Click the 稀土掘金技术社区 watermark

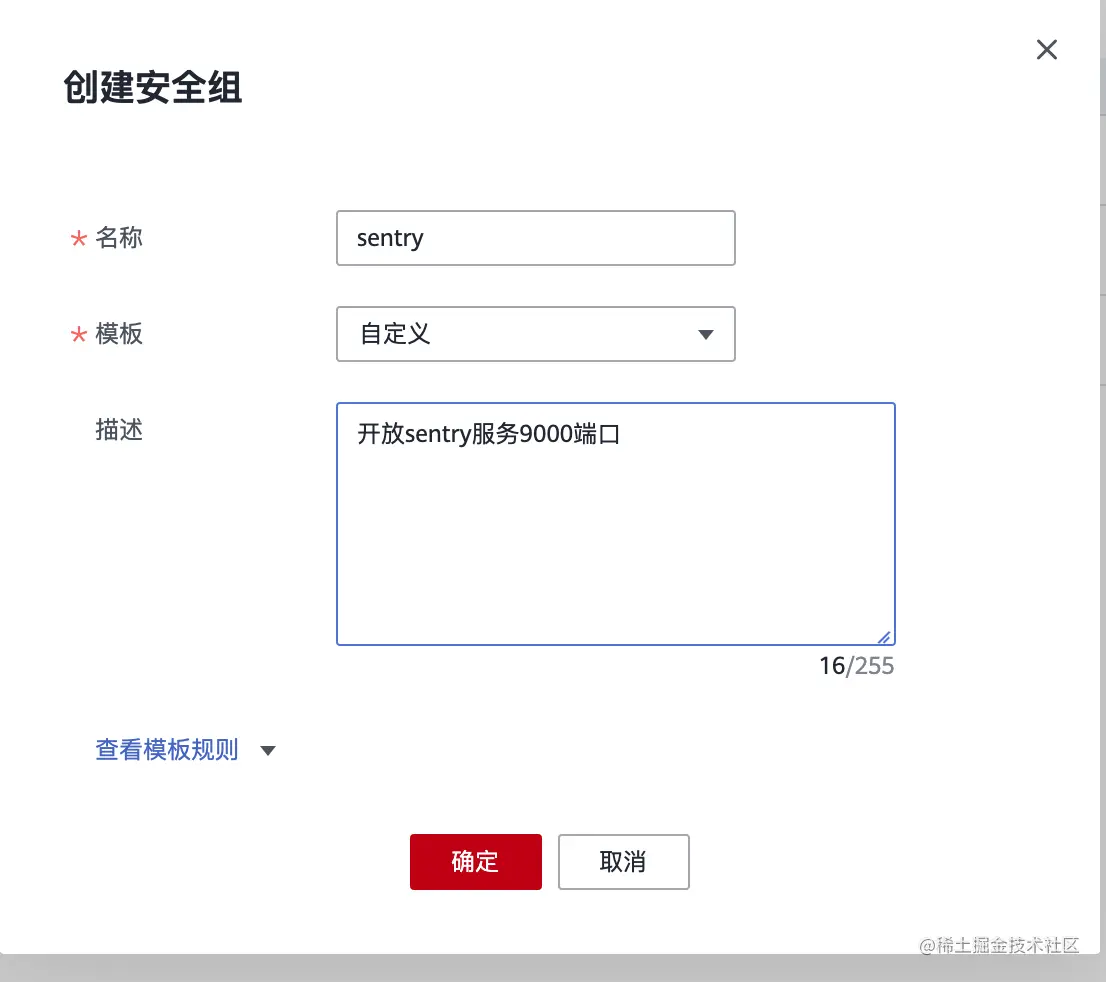click(999, 945)
